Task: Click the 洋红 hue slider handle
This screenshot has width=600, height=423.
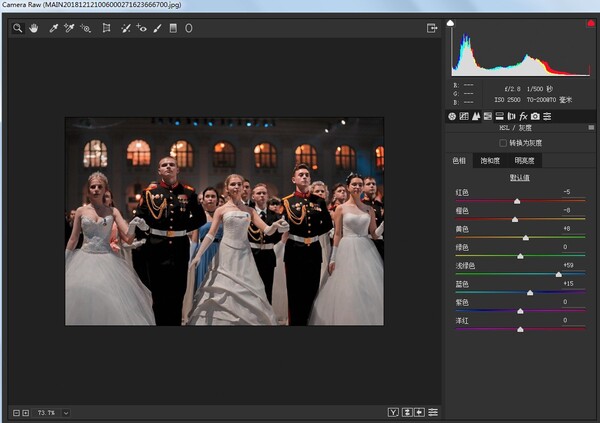Action: pyautogui.click(x=520, y=330)
